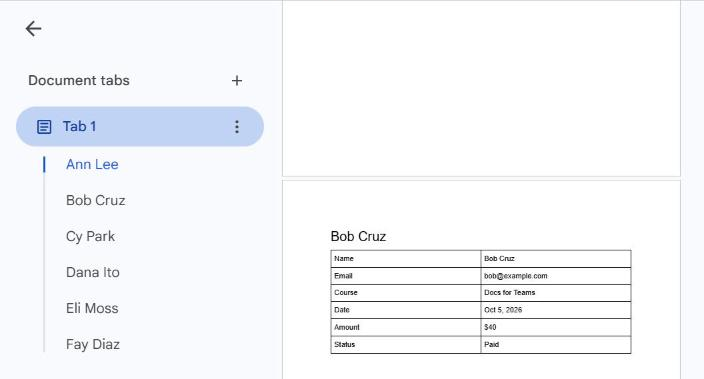Click the $40 amount cell
This screenshot has width=704, height=379.
[x=556, y=327]
